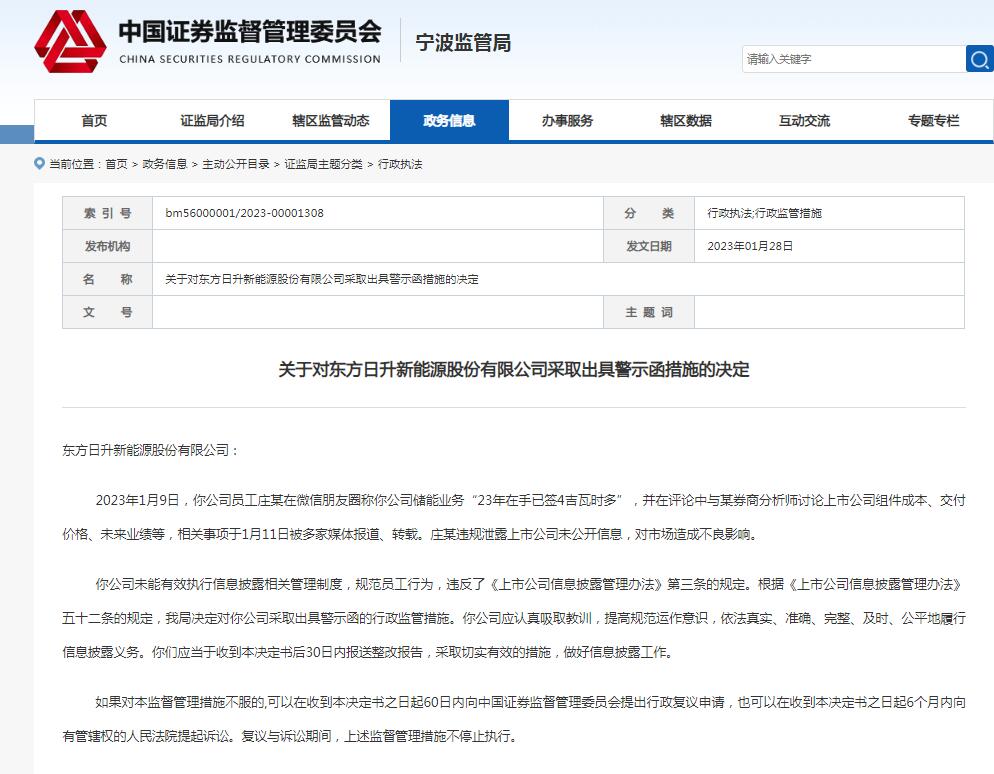This screenshot has width=994, height=774.
Task: Click 政务信息 breadcrumb link
Action: click(165, 164)
